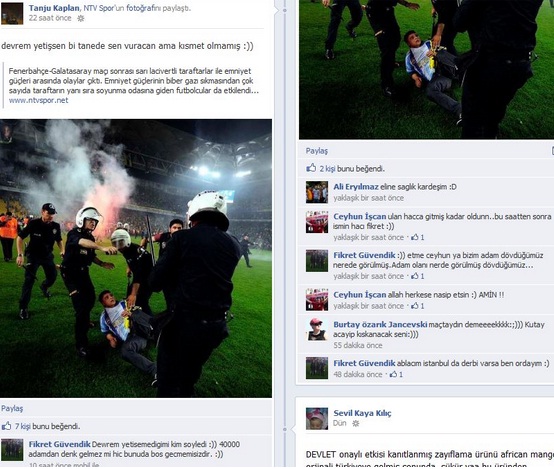Open NTV Spor page link
Screen dimensions: 554x469
(99, 8)
